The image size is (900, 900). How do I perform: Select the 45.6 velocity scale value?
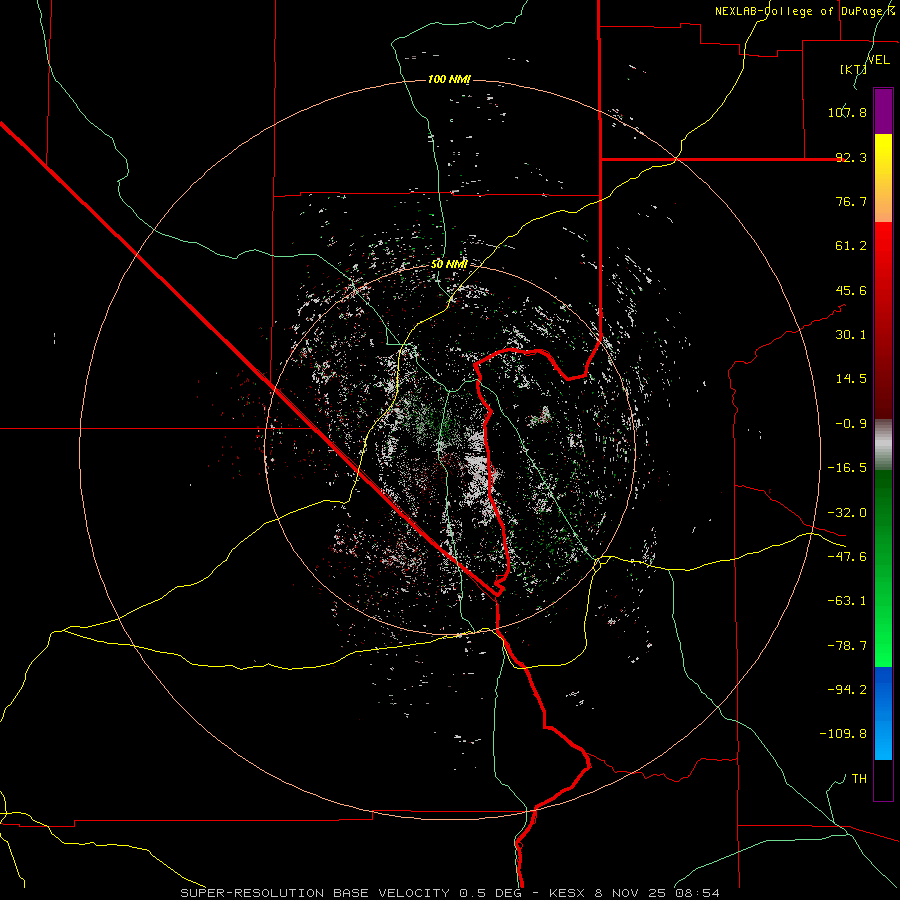(x=851, y=290)
